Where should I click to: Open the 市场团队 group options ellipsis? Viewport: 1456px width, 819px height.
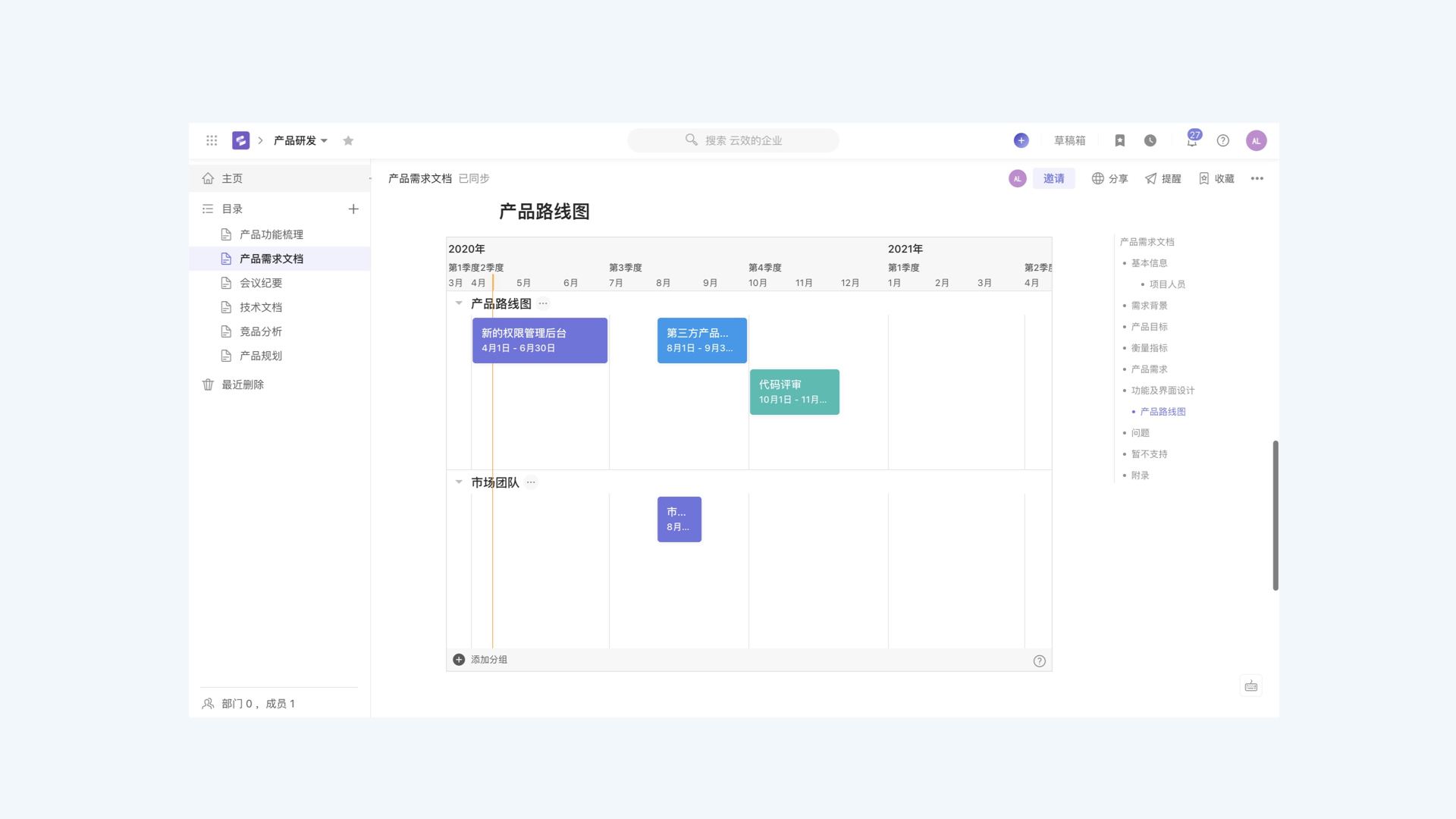tap(531, 482)
